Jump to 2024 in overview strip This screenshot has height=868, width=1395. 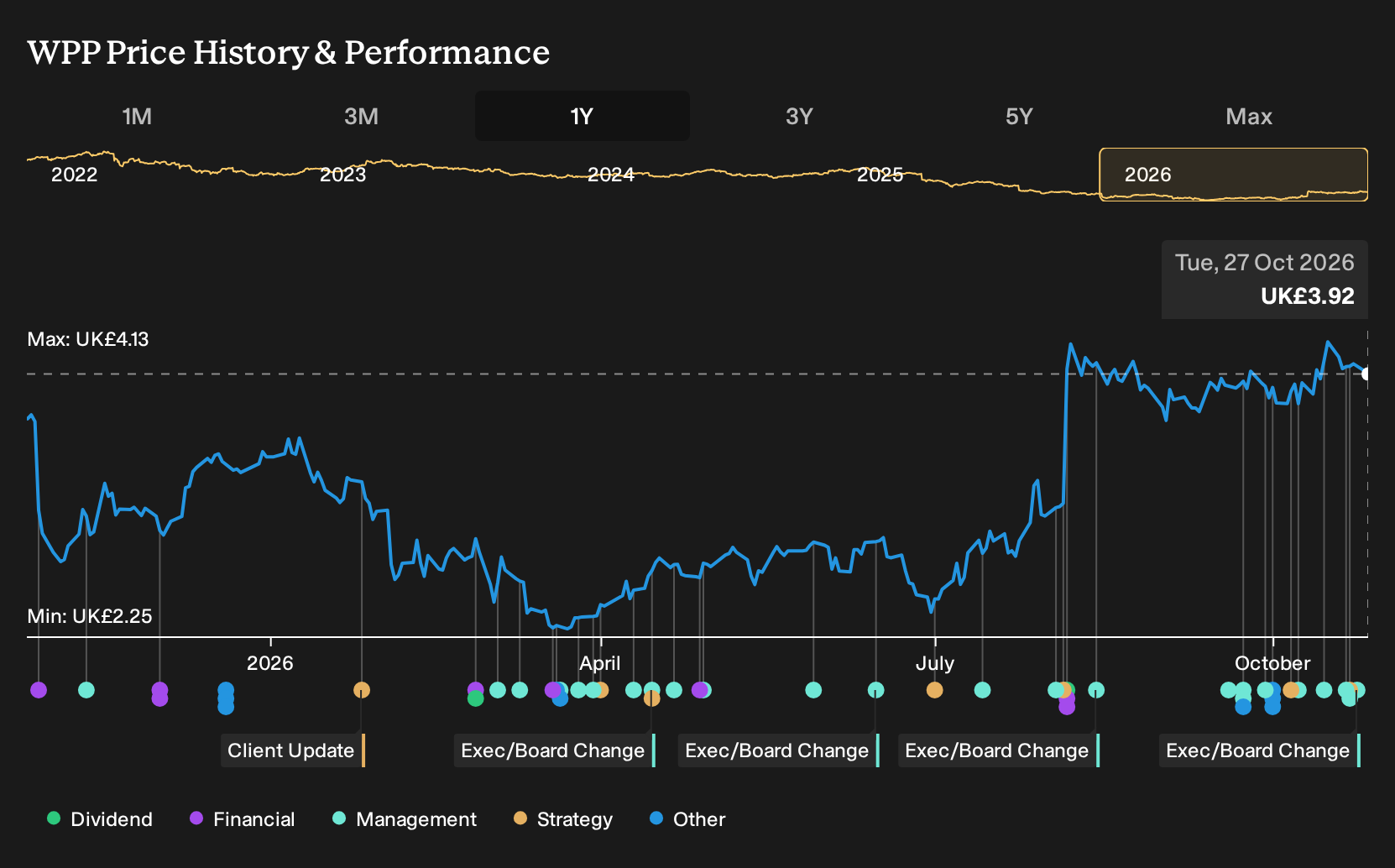[x=611, y=175]
